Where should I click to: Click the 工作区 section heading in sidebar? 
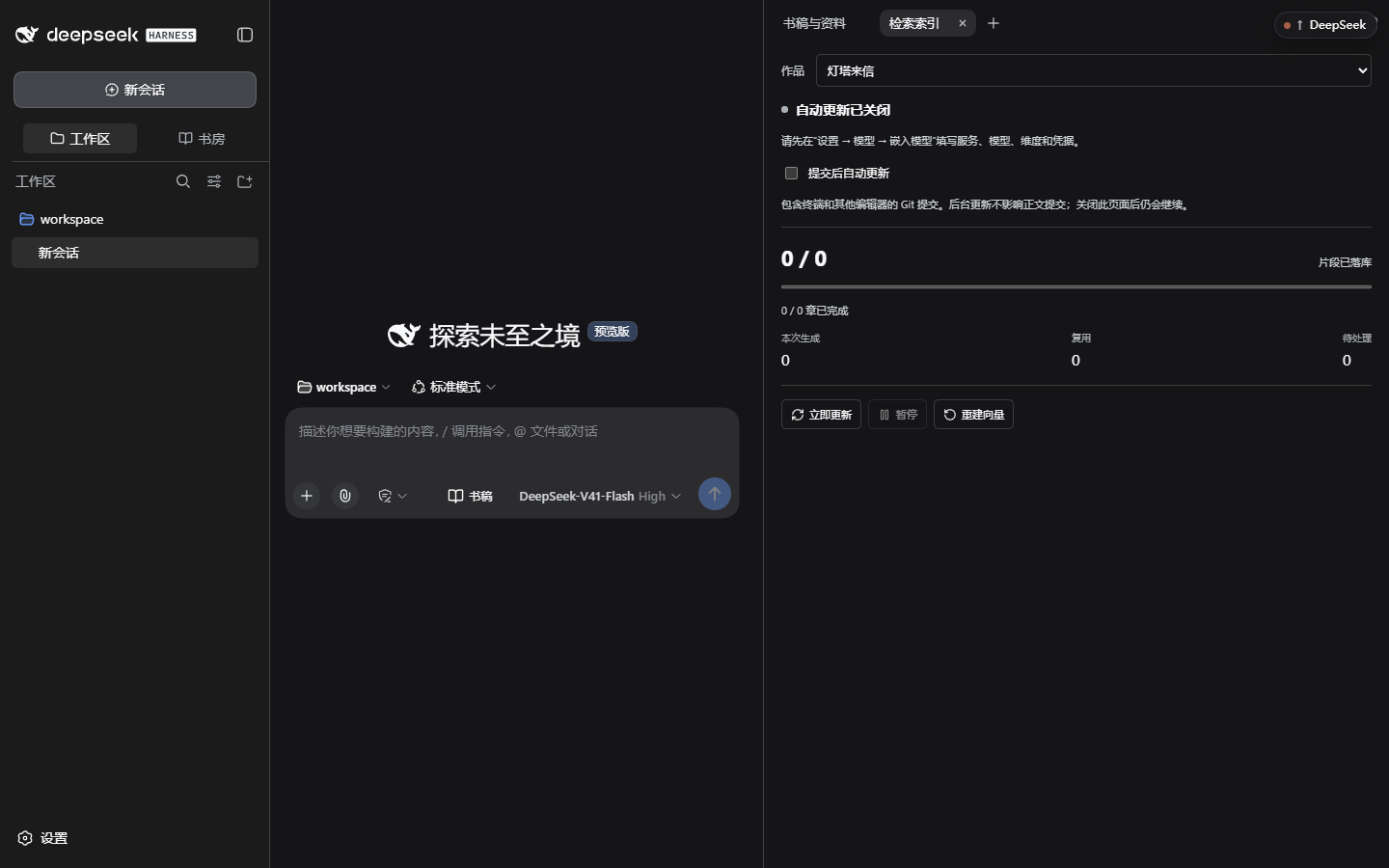click(x=36, y=181)
